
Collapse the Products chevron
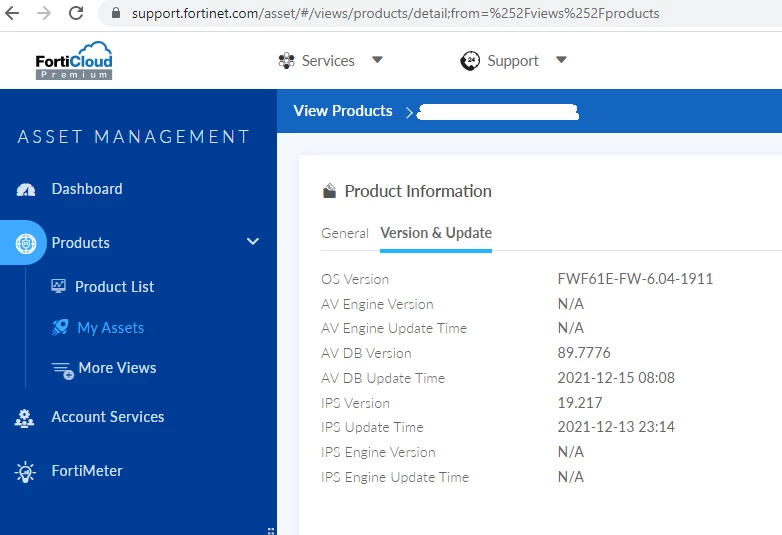pos(253,241)
